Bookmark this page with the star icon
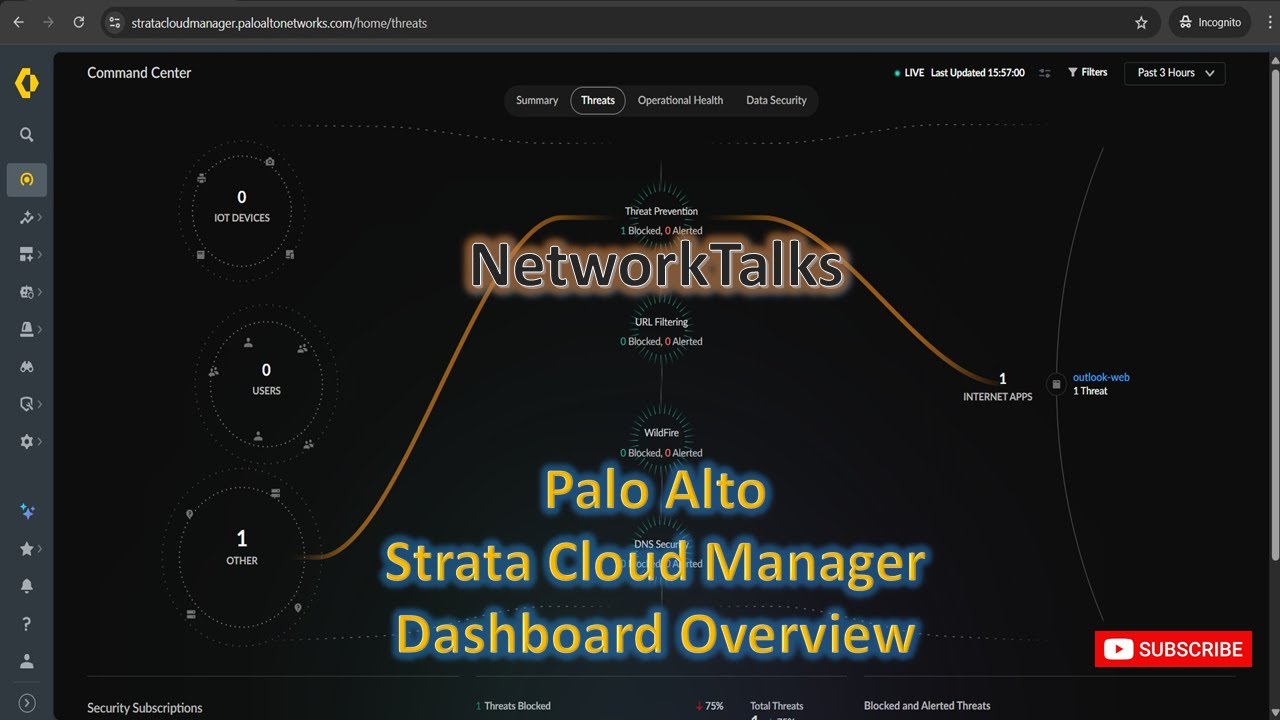 1141,22
